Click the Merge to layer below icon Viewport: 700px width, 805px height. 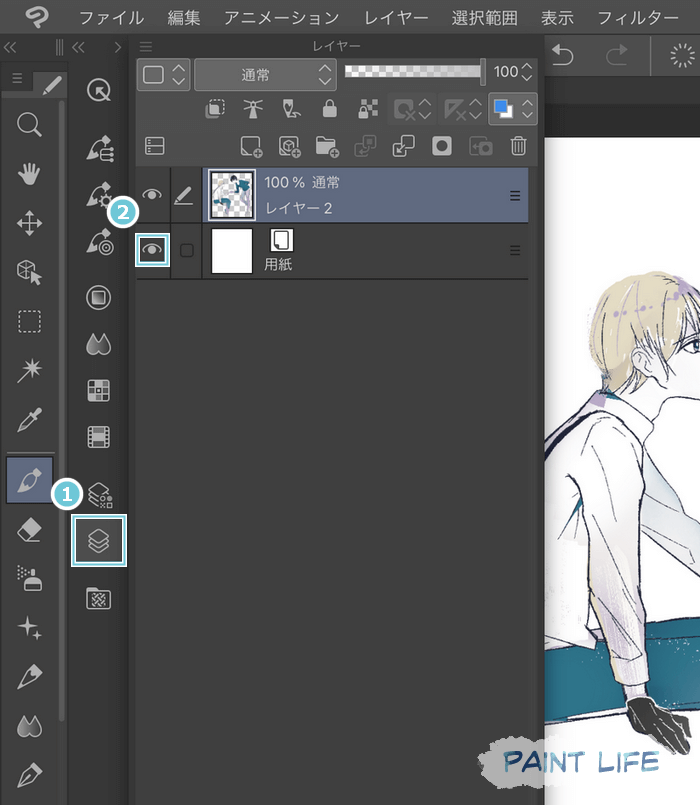pyautogui.click(x=403, y=146)
